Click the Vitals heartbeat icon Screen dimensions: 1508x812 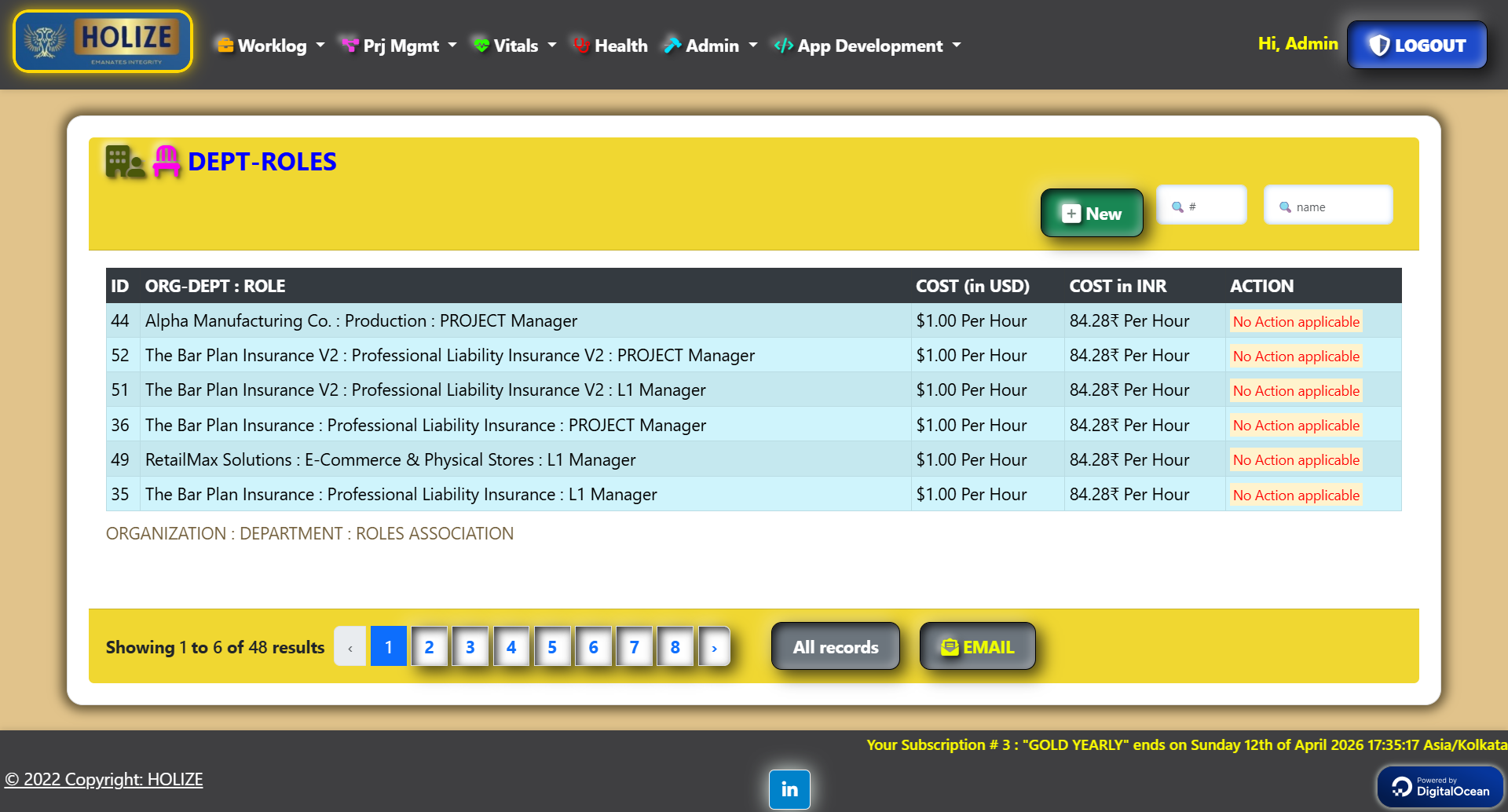pyautogui.click(x=481, y=46)
